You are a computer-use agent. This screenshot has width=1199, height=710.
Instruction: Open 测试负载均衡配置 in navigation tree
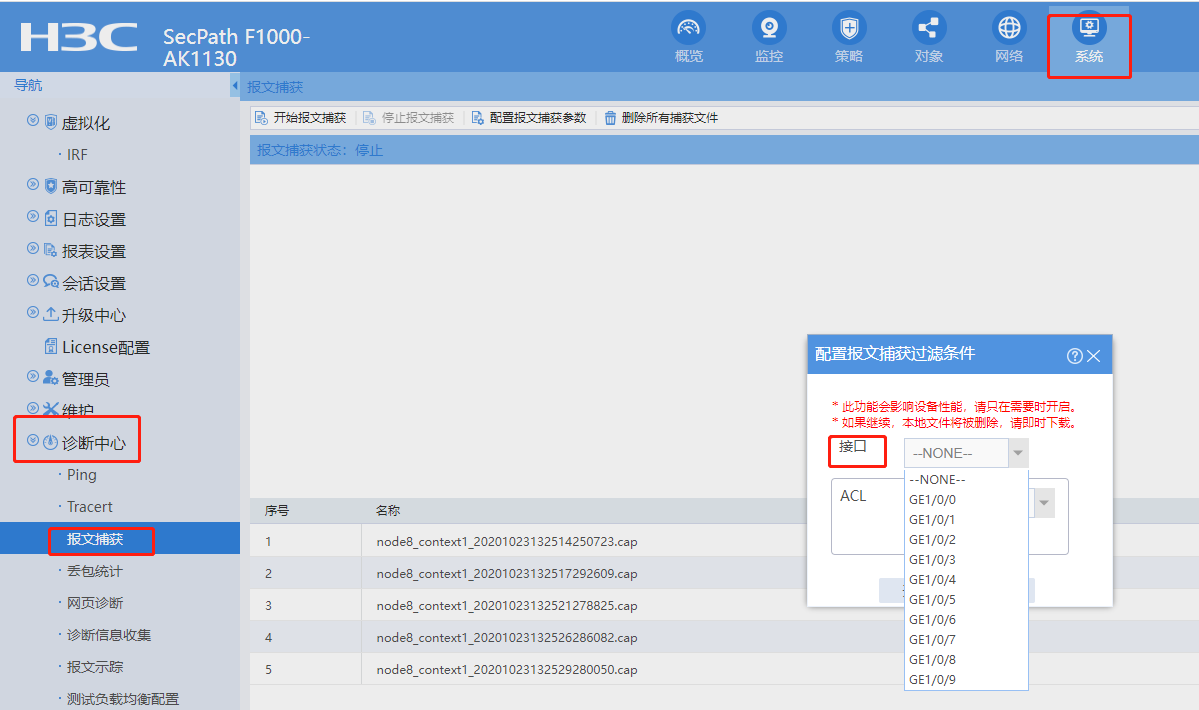[x=122, y=699]
